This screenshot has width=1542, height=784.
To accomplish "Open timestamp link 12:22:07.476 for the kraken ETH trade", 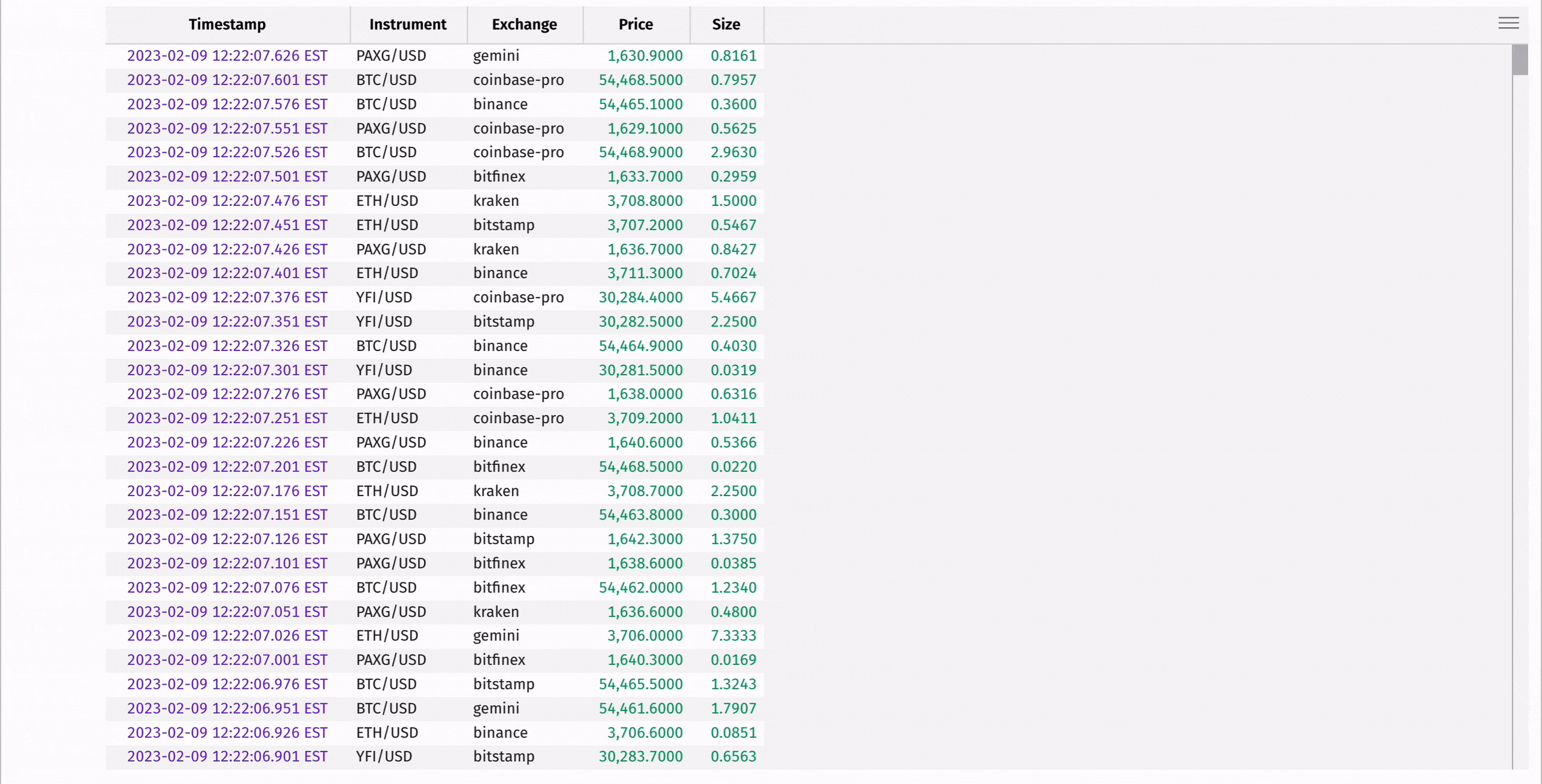I will pyautogui.click(x=227, y=201).
